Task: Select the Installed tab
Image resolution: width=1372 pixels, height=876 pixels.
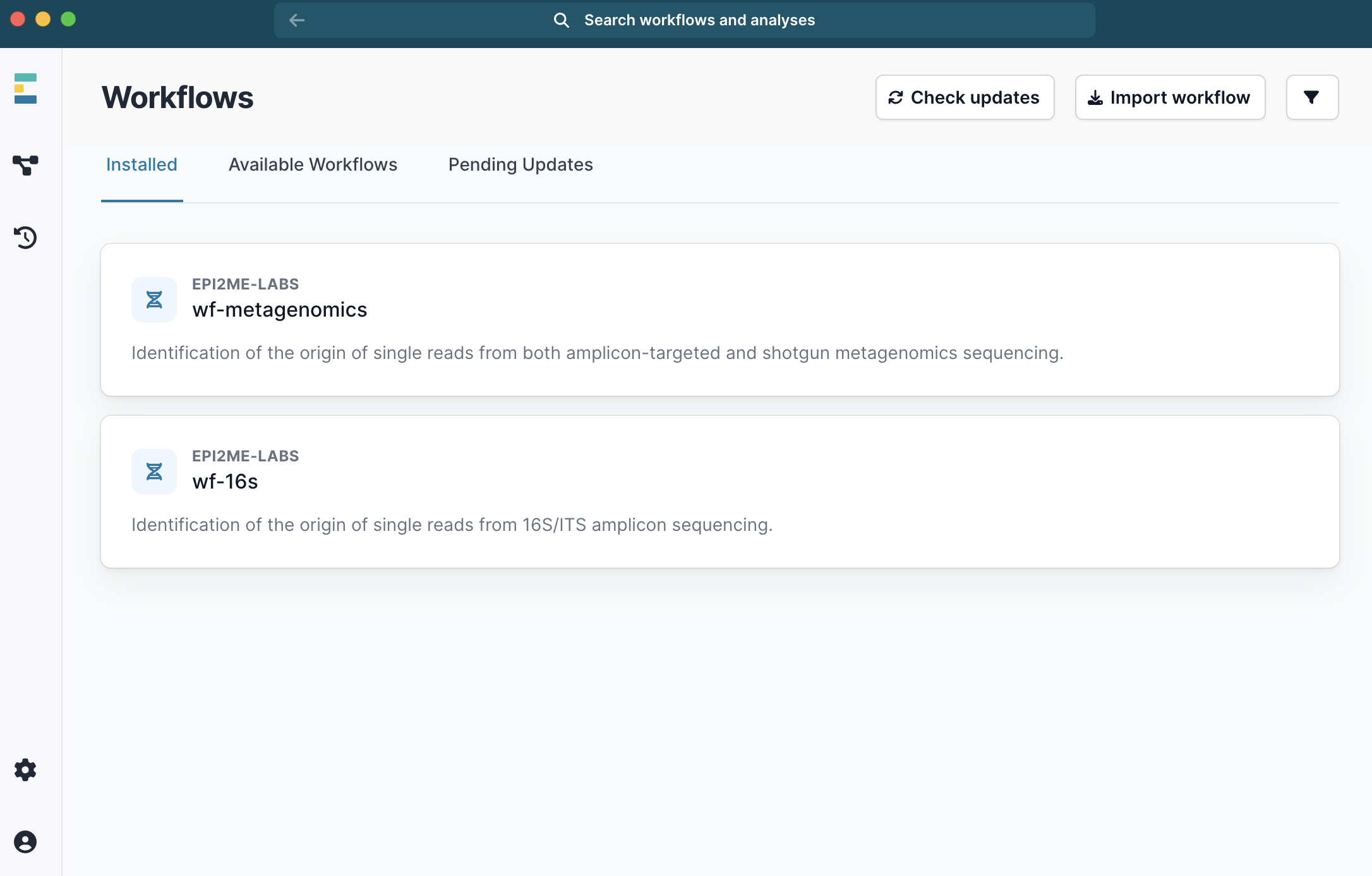Action: tap(141, 164)
